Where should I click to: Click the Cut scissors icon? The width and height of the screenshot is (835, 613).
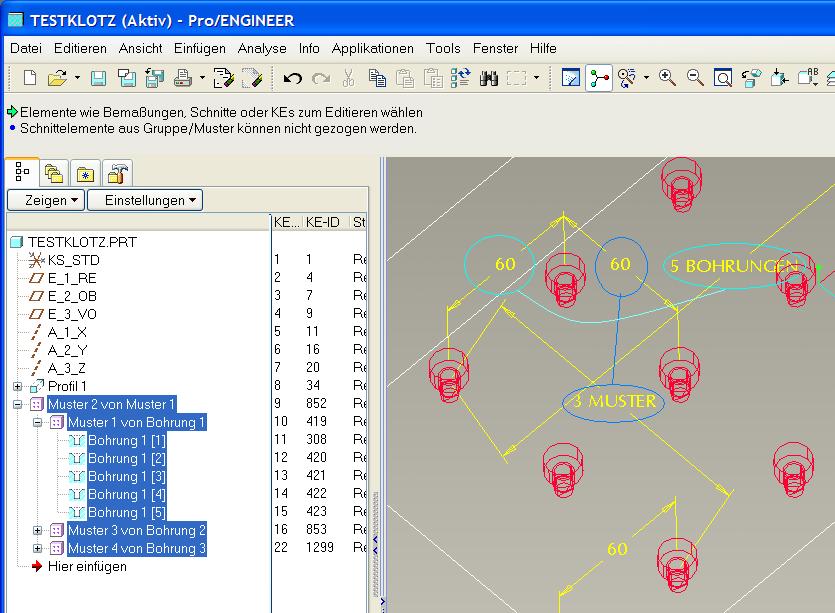point(348,78)
